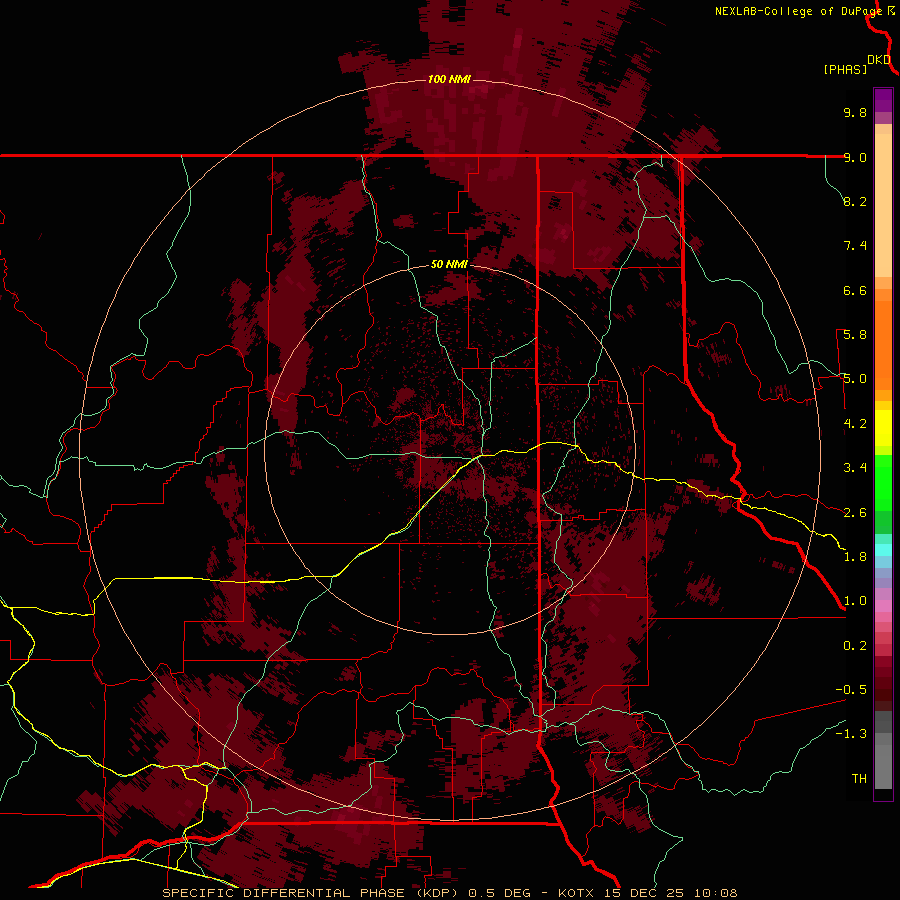Click the TH label on the color scale
Viewport: 900px width, 900px height.
(x=859, y=779)
